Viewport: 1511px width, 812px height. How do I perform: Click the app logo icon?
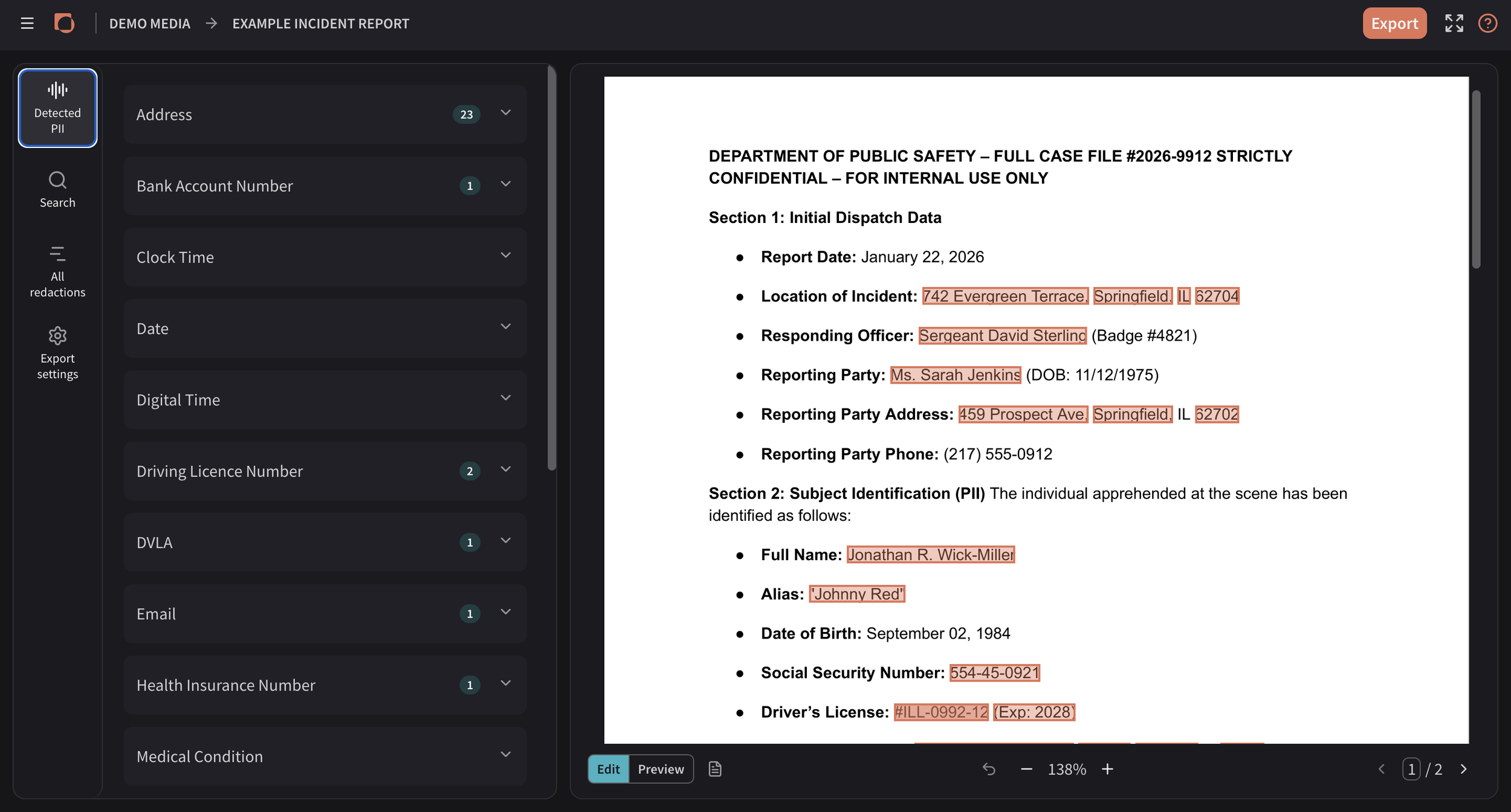64,24
